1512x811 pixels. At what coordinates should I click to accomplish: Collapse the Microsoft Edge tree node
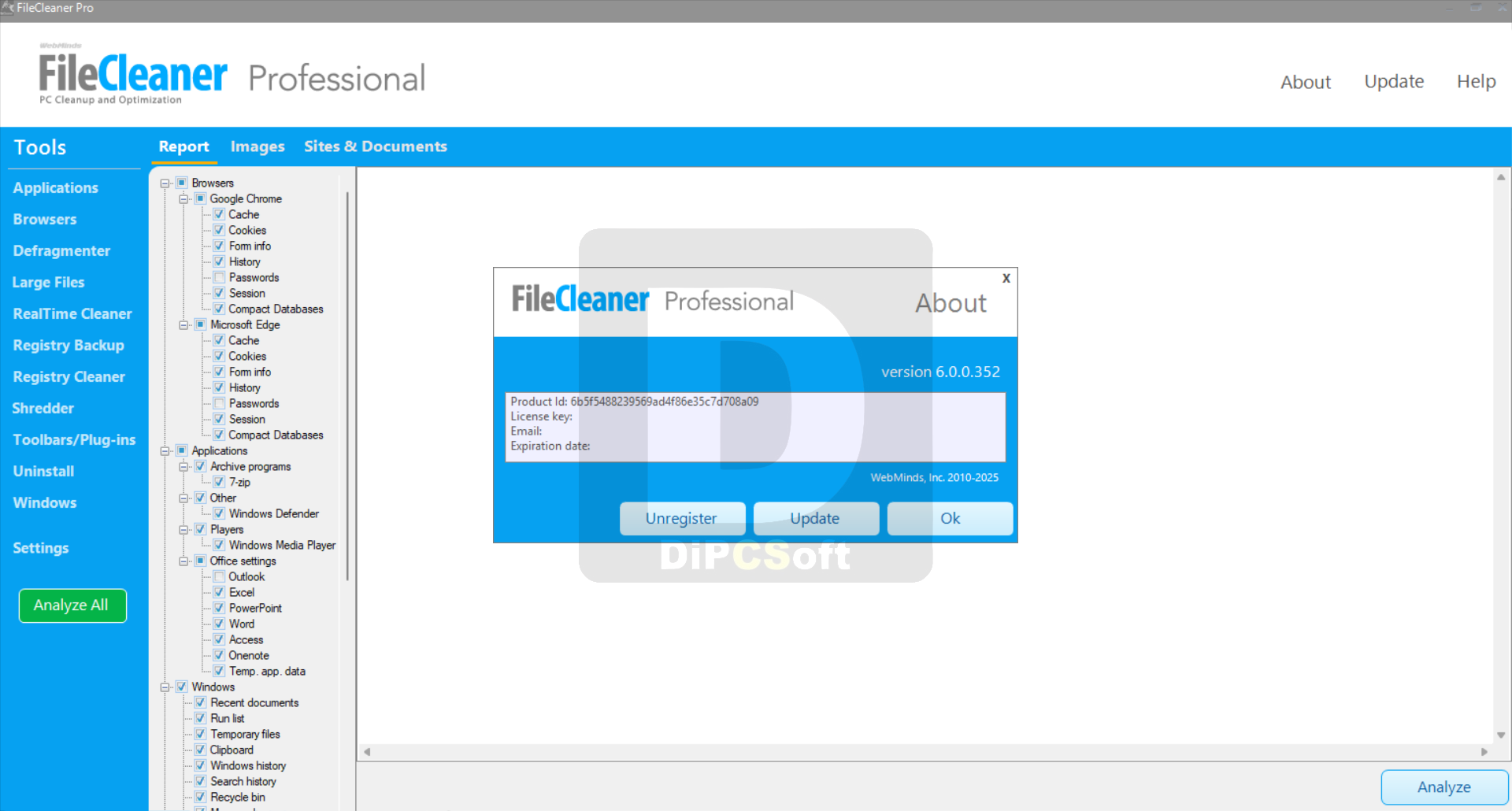[x=183, y=325]
